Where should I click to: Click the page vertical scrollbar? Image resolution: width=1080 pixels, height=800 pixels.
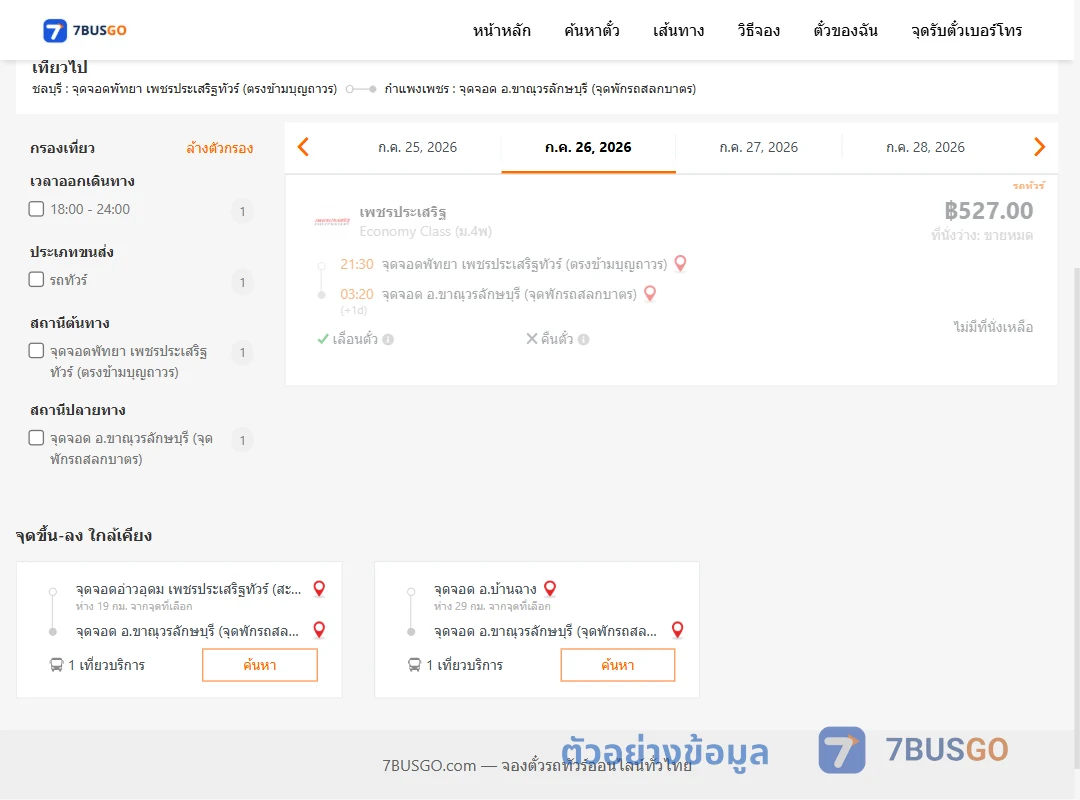tap(1076, 517)
